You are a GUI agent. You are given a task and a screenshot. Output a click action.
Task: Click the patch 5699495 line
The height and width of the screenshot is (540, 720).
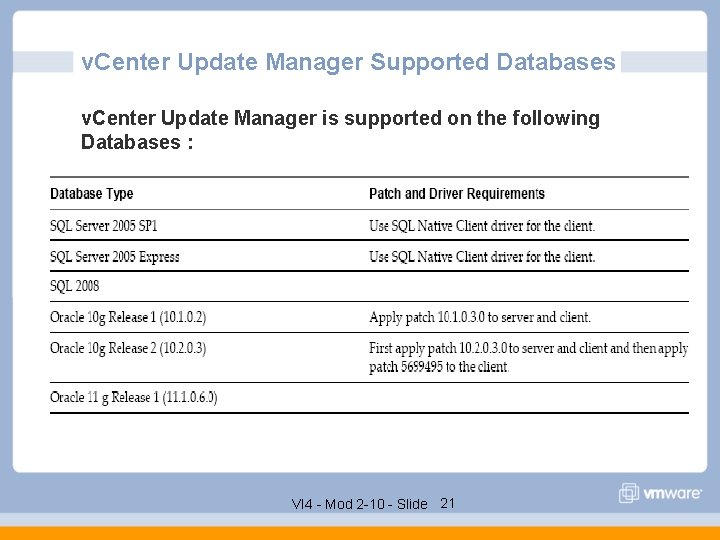coord(438,367)
